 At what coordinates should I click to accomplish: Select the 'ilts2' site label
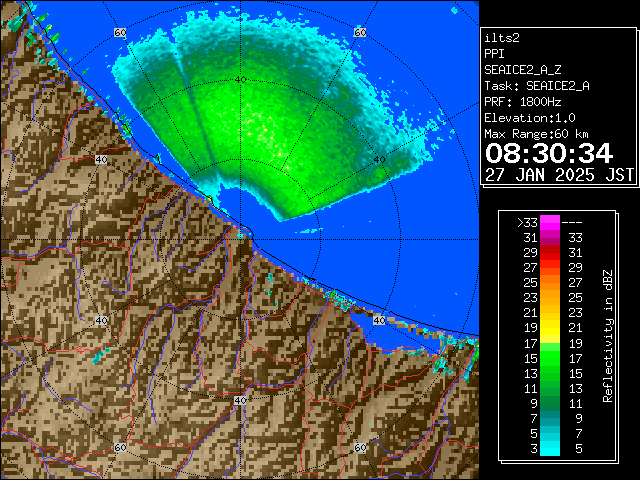(x=502, y=38)
